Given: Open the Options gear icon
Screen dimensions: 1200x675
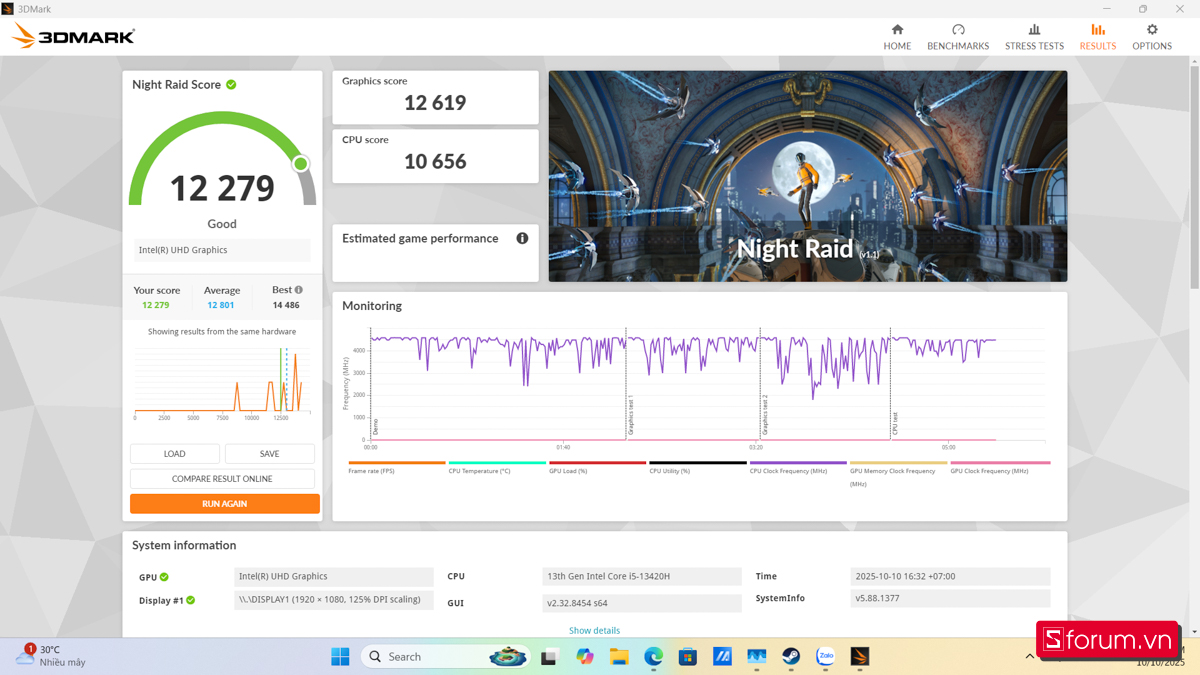Looking at the screenshot, I should 1152,30.
